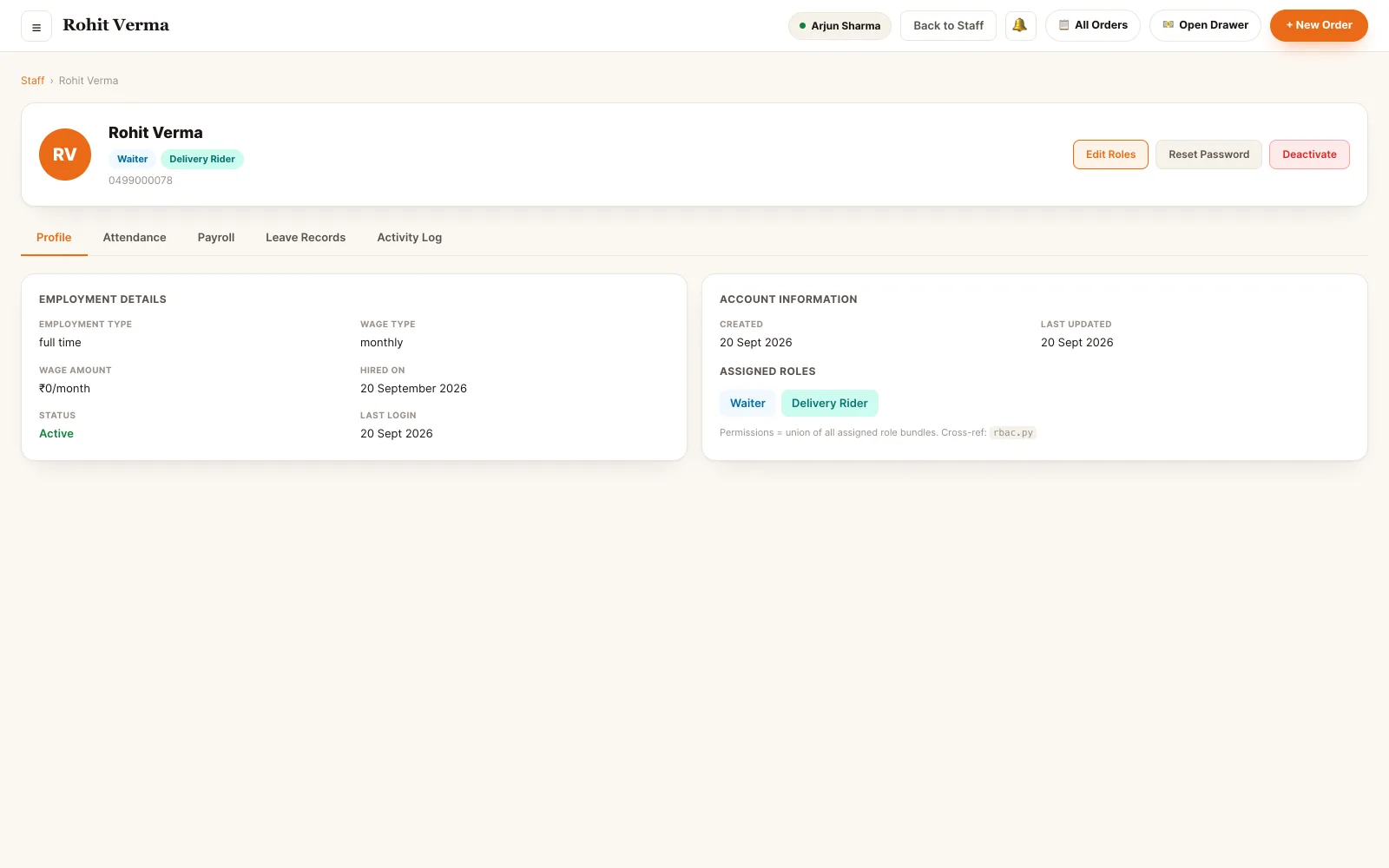Click the Account Information heading
The height and width of the screenshot is (868, 1389).
click(788, 299)
